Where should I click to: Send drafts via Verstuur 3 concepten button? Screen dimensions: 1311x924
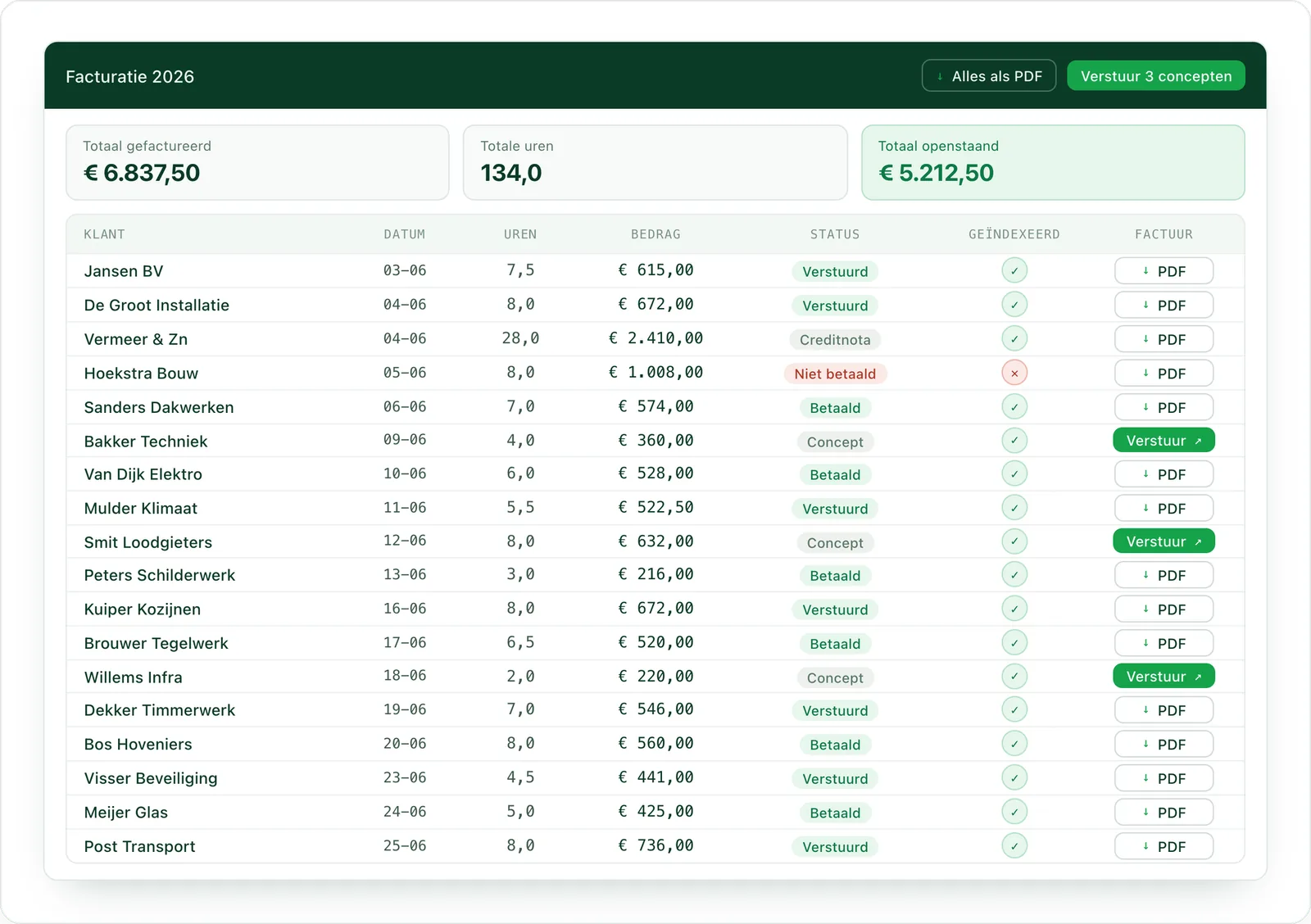1155,76
